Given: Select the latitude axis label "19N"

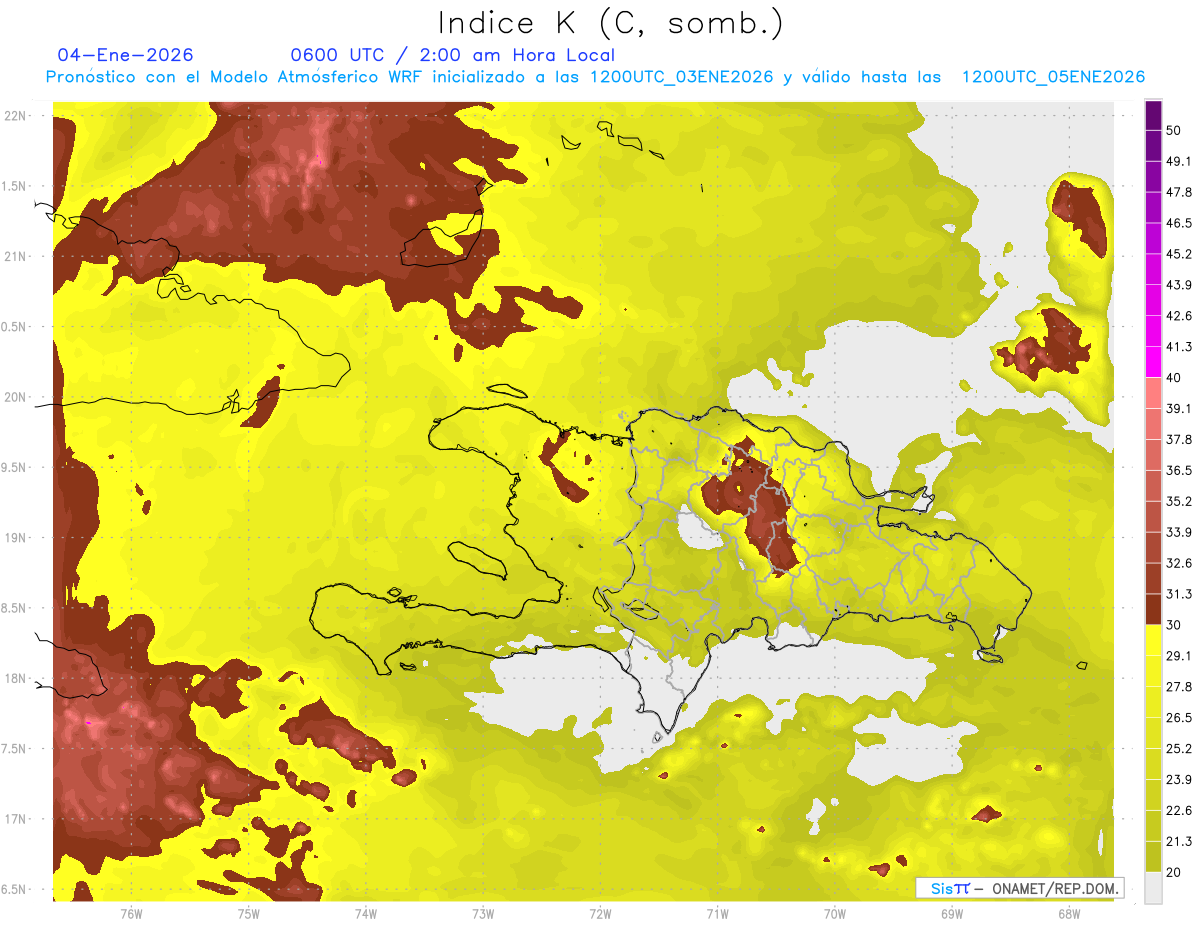Looking at the screenshot, I should click(x=14, y=538).
